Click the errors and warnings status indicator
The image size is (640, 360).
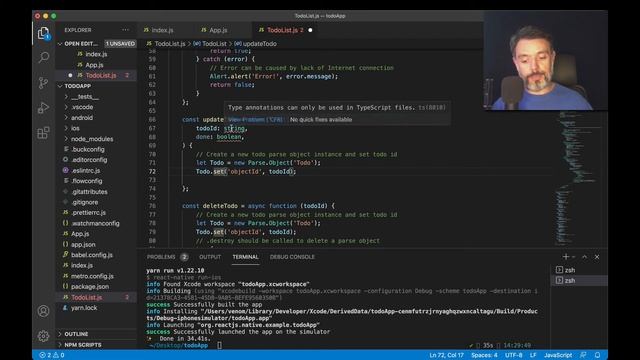point(51,355)
